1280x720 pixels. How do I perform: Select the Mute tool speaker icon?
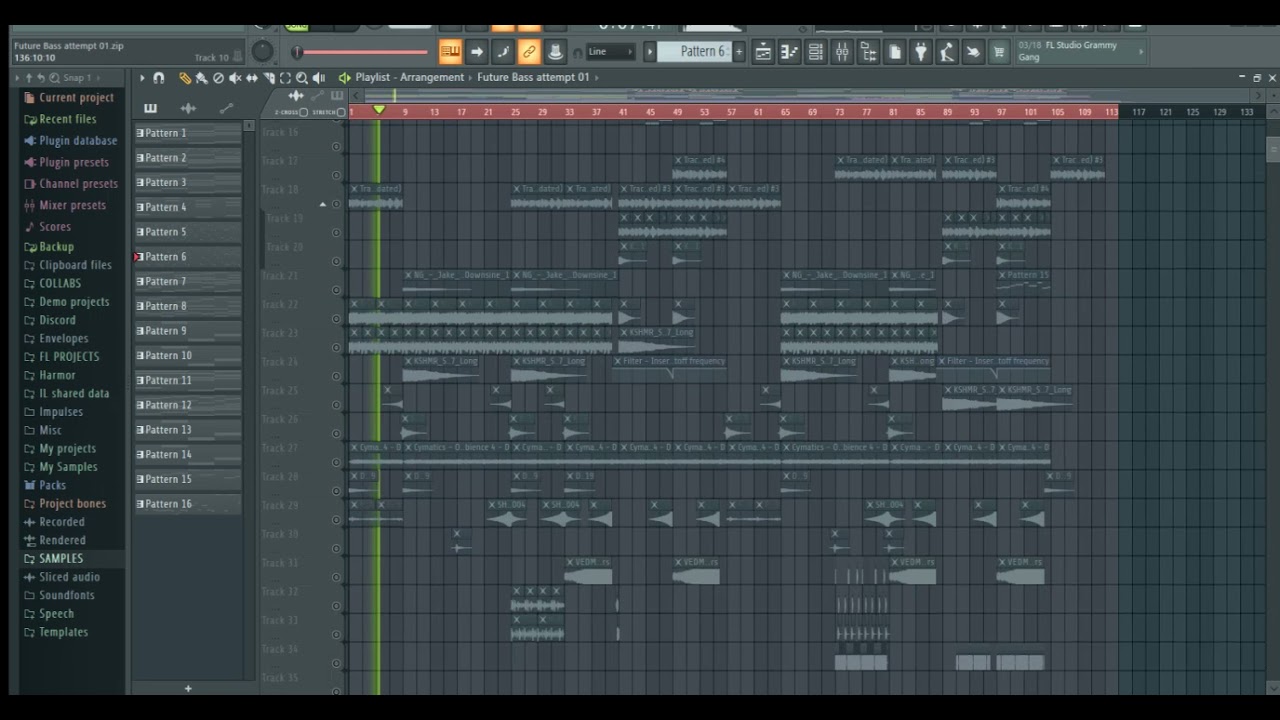click(x=235, y=78)
